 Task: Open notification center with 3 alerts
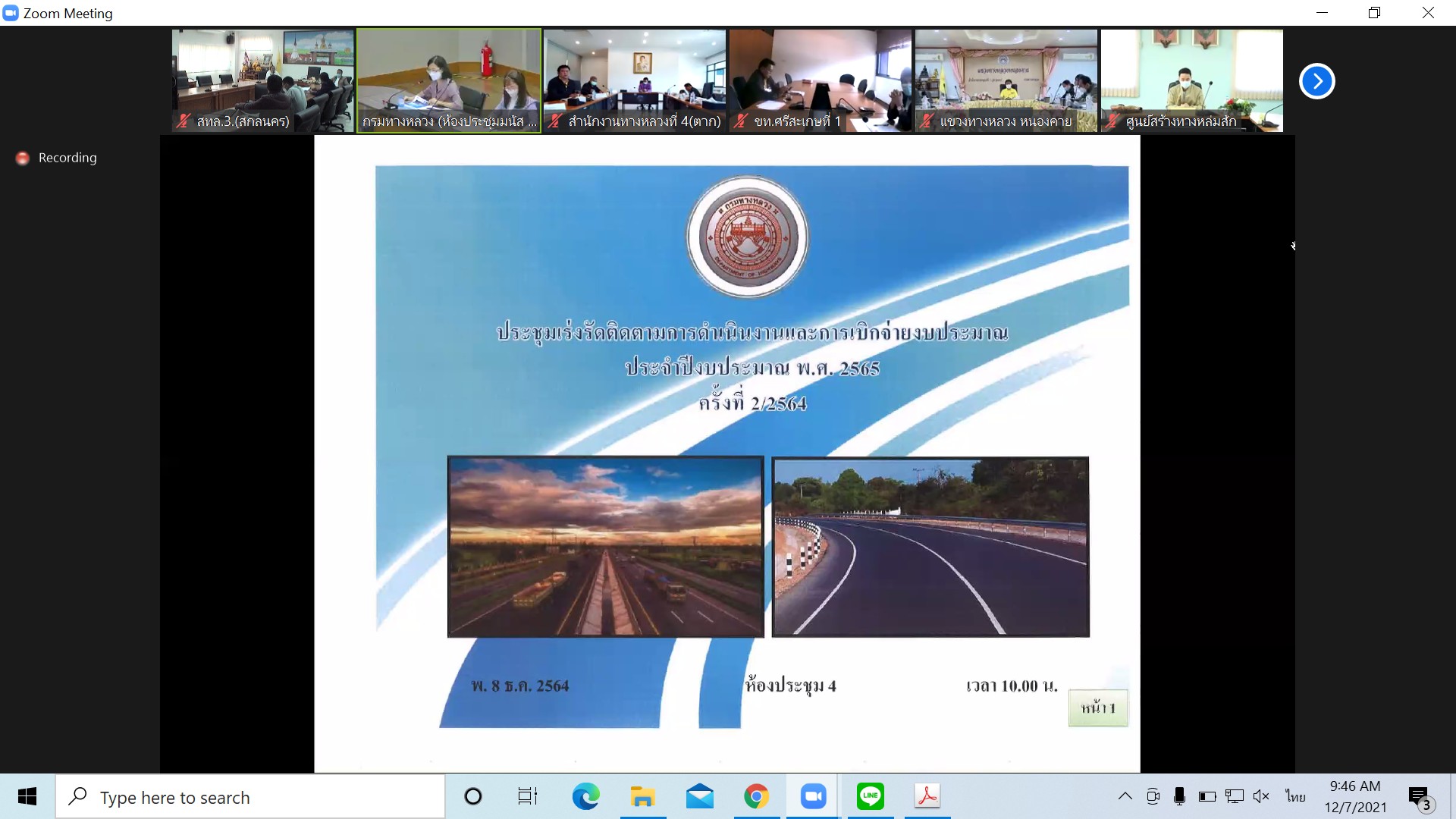click(x=1419, y=797)
